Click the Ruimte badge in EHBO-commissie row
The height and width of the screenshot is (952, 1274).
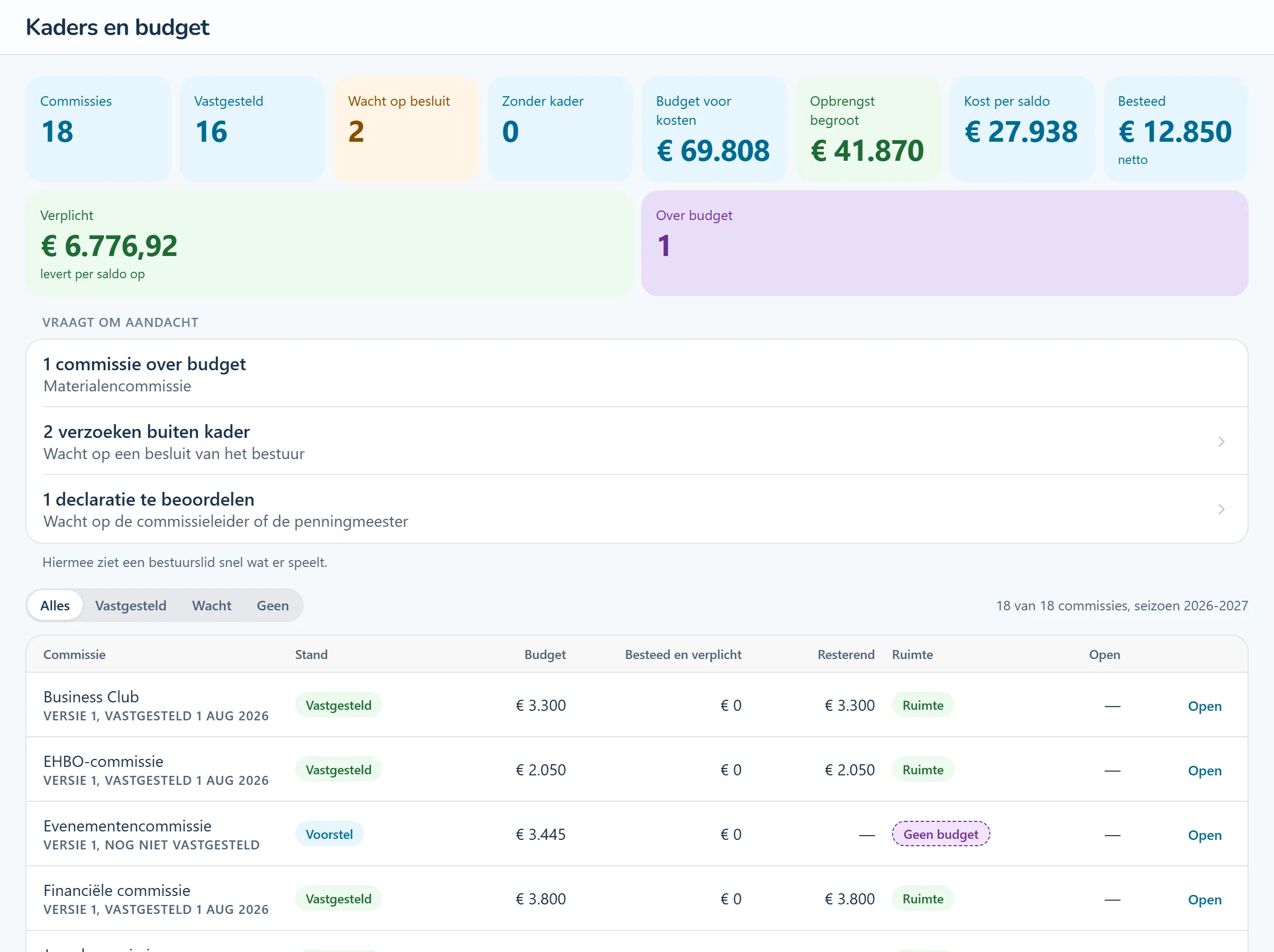pyautogui.click(x=923, y=770)
